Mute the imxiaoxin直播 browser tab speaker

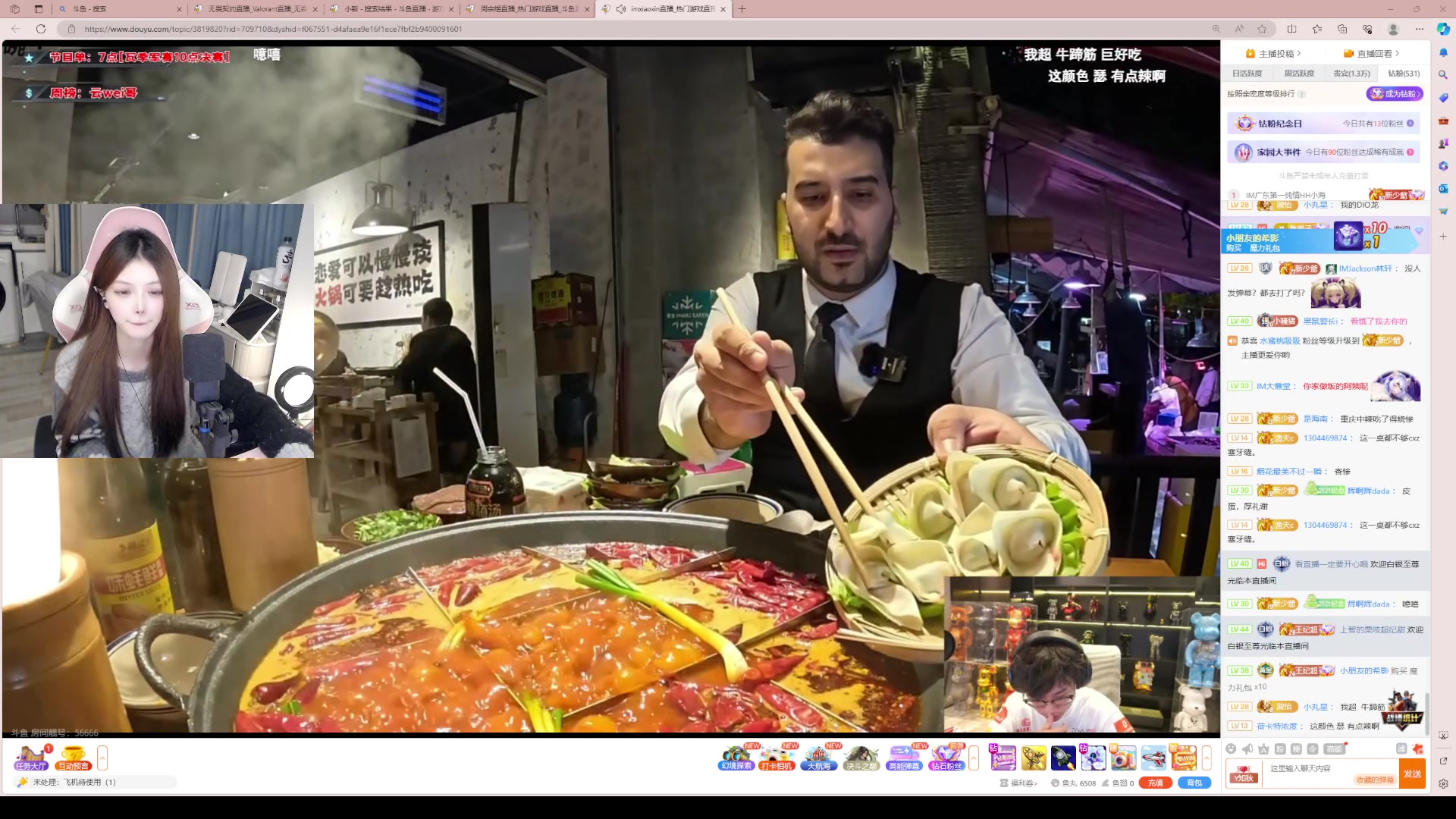[x=622, y=10]
